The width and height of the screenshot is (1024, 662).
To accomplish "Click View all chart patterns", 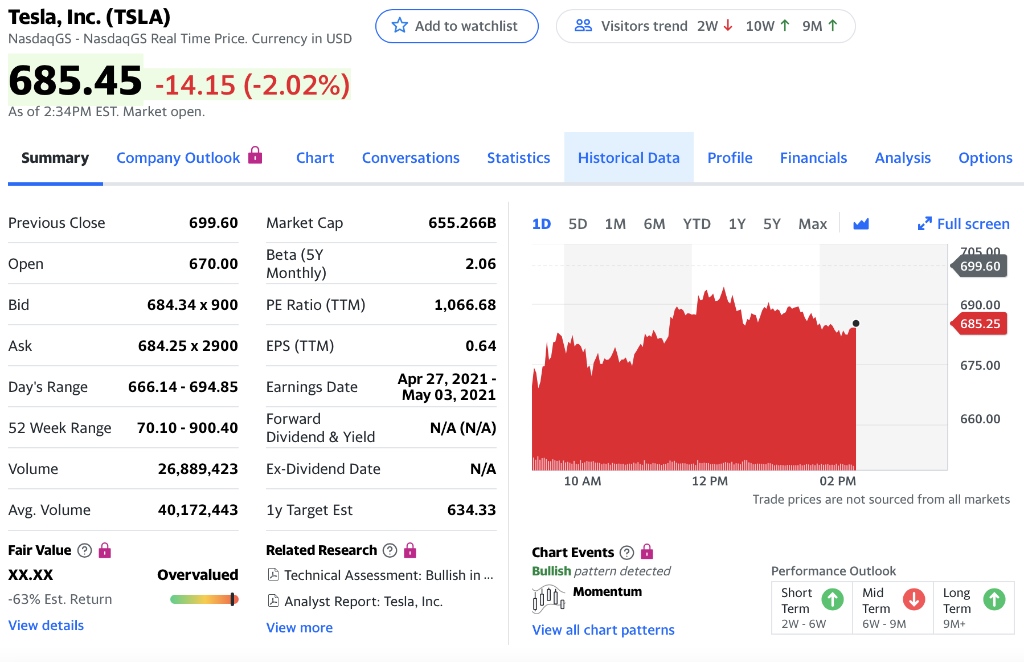I will click(603, 631).
